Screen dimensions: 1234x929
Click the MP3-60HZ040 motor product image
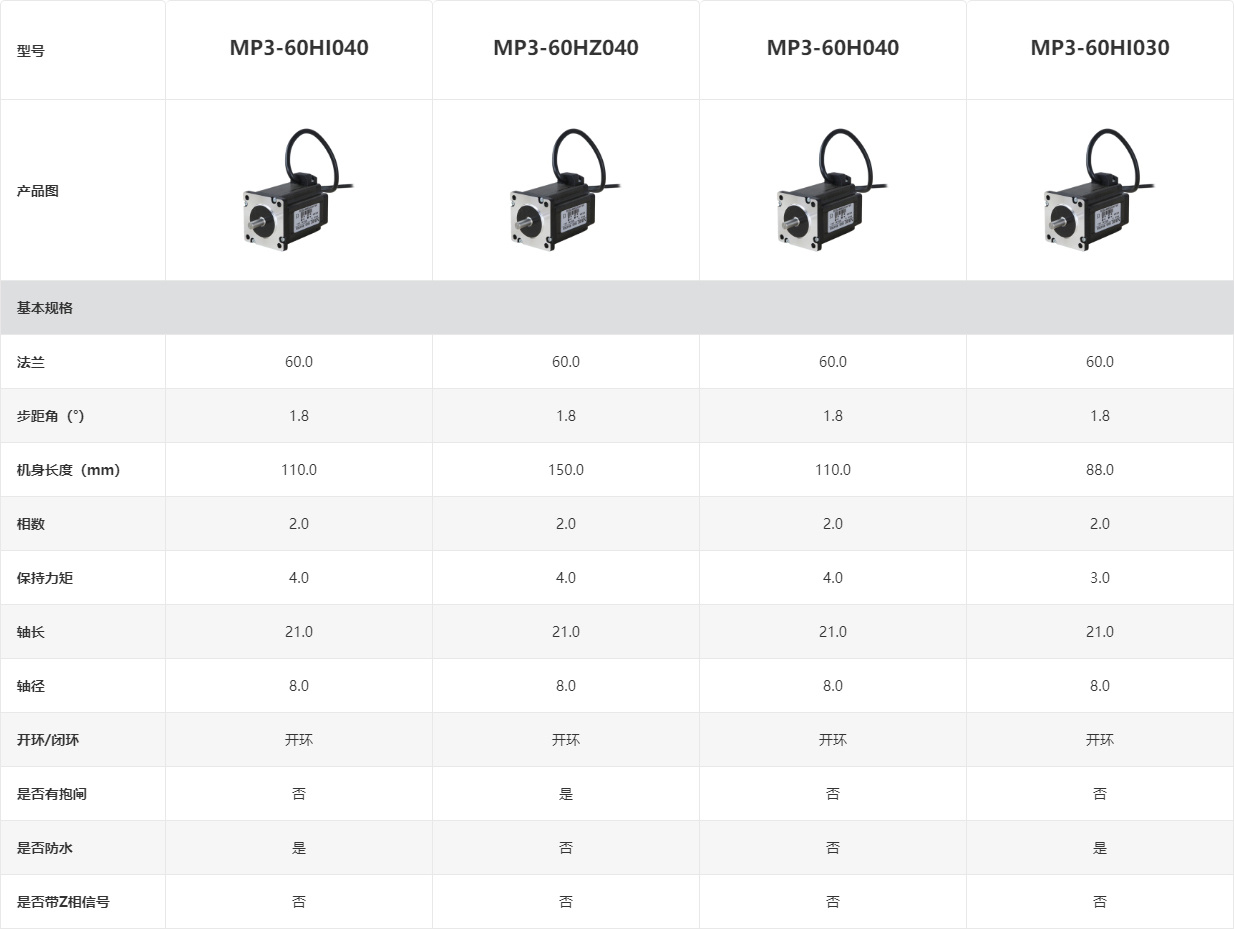566,190
